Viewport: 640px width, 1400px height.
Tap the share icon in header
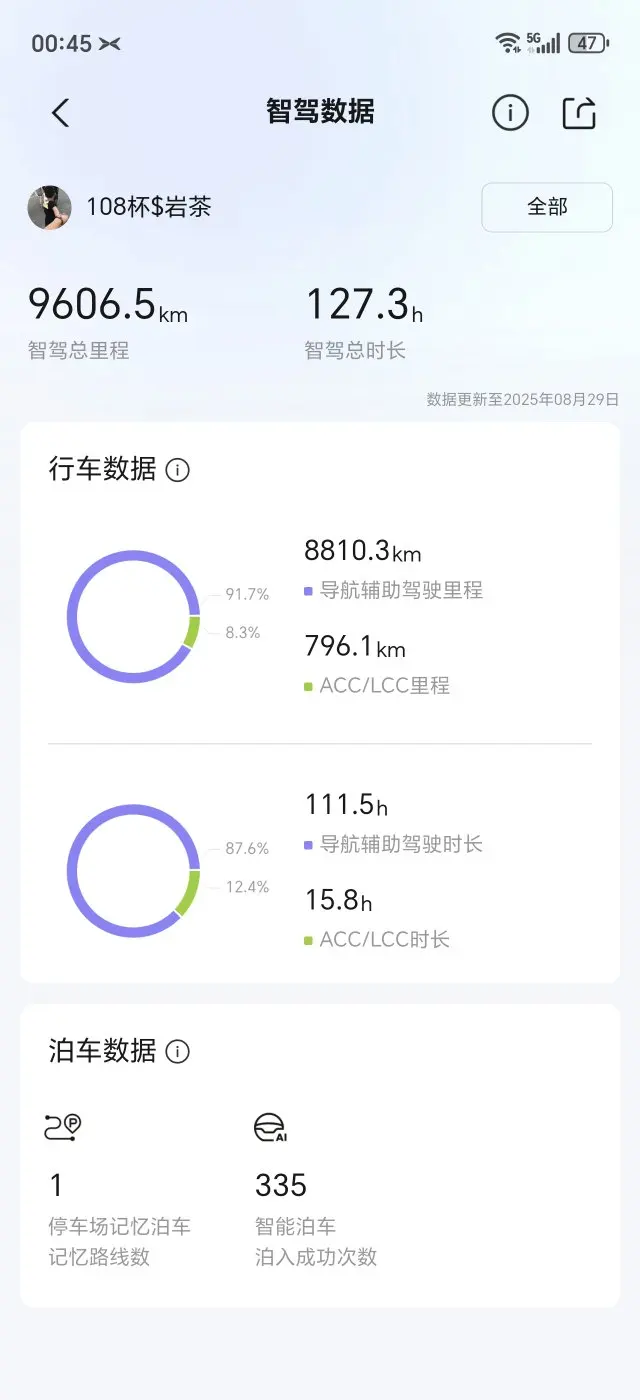579,113
